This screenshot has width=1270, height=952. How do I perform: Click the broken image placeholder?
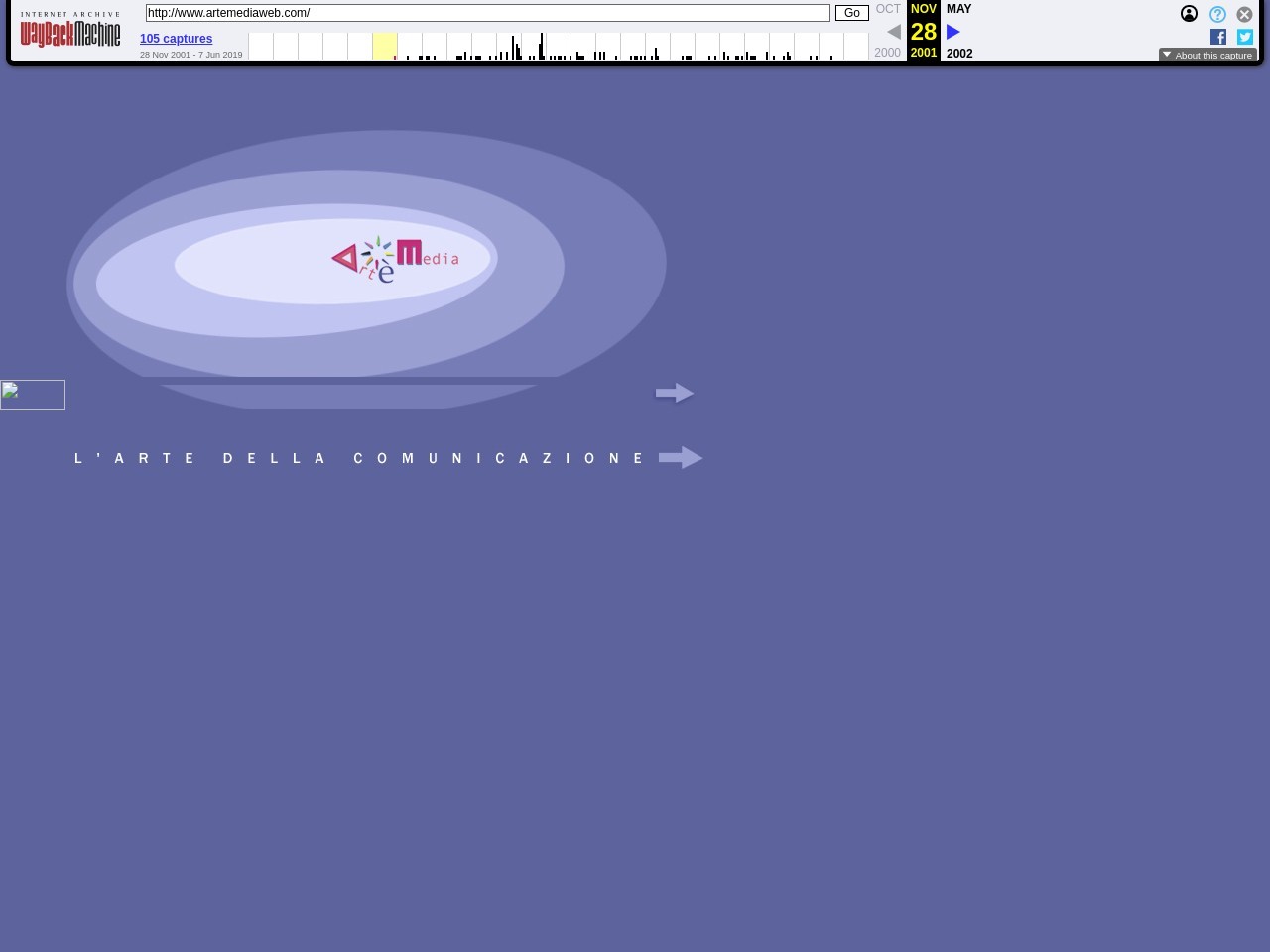click(33, 395)
